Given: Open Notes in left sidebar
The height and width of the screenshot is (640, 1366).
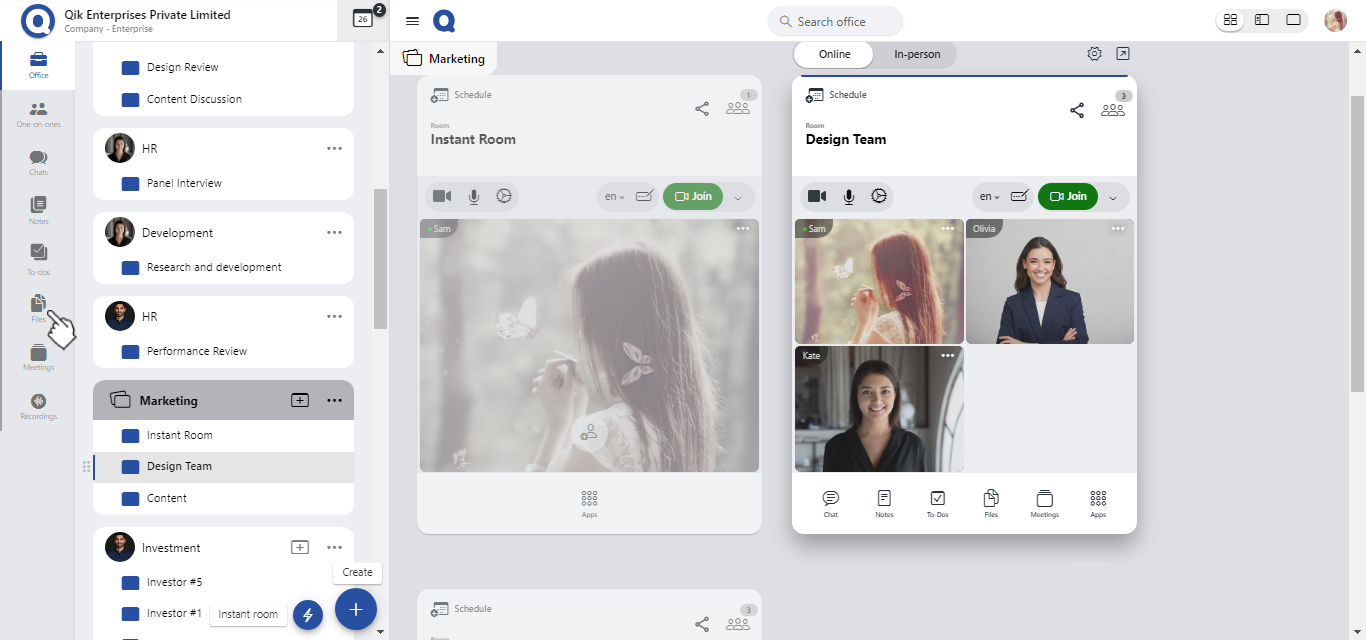Looking at the screenshot, I should [38, 210].
